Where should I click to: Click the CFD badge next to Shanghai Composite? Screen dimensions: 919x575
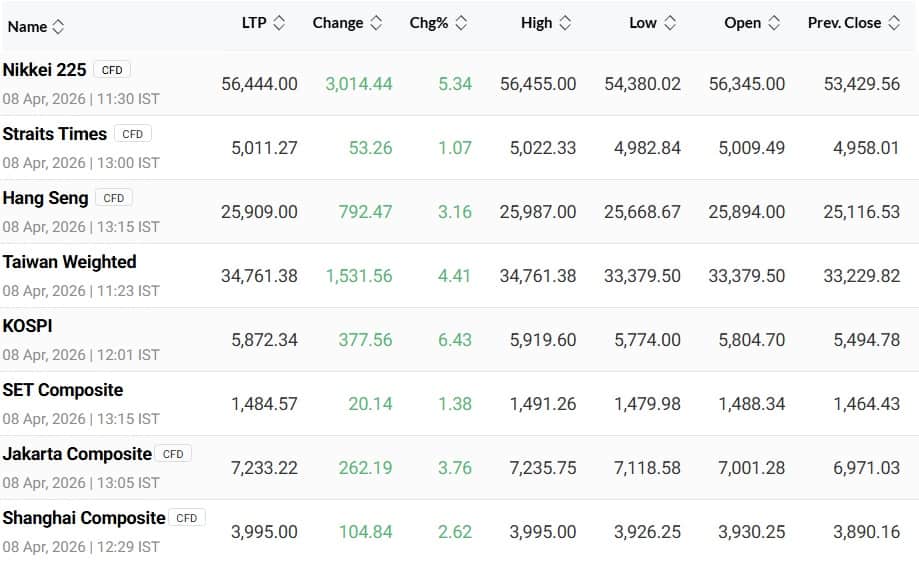(186, 518)
